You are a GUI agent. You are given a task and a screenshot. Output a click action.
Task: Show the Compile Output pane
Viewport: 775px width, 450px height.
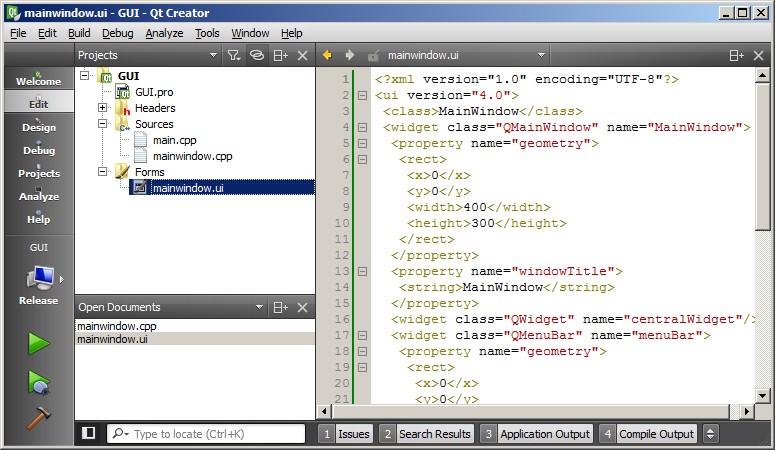pyautogui.click(x=647, y=434)
